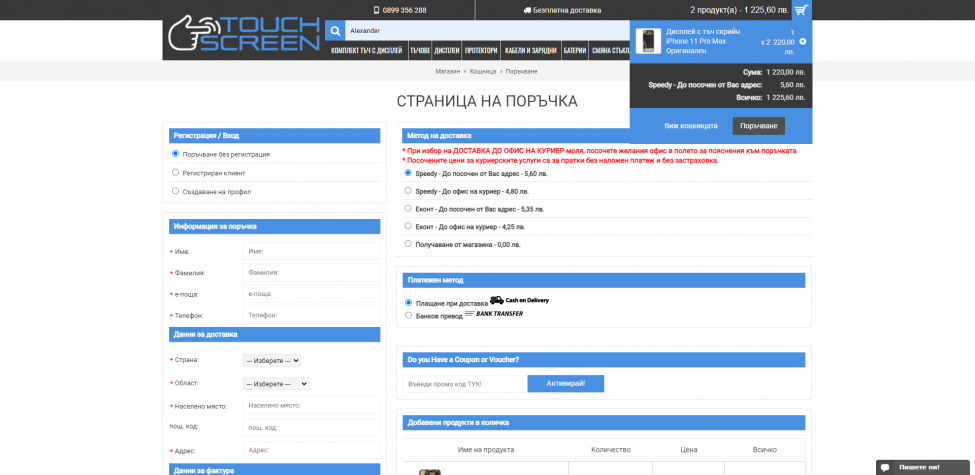This screenshot has width=975, height=475.
Task: Click the delivery truck icon in top bar
Action: 527,10
